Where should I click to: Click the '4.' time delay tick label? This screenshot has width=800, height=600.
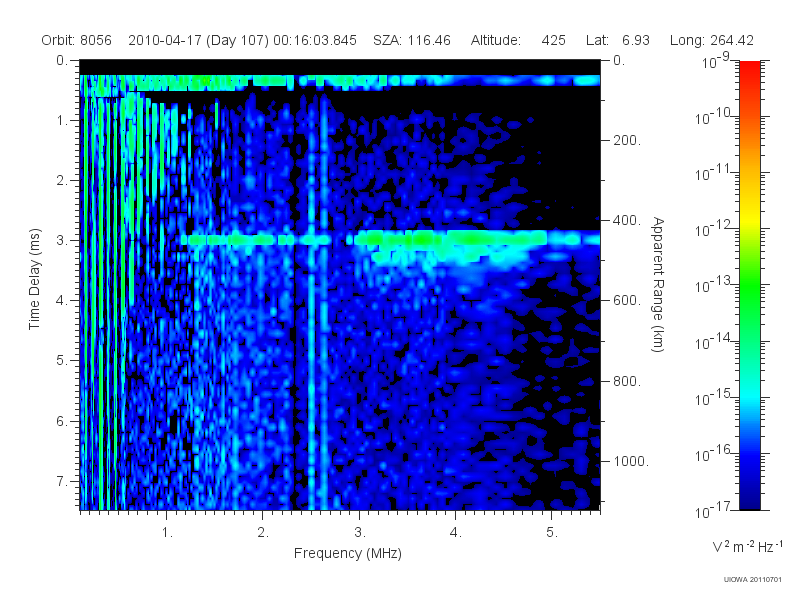point(62,301)
